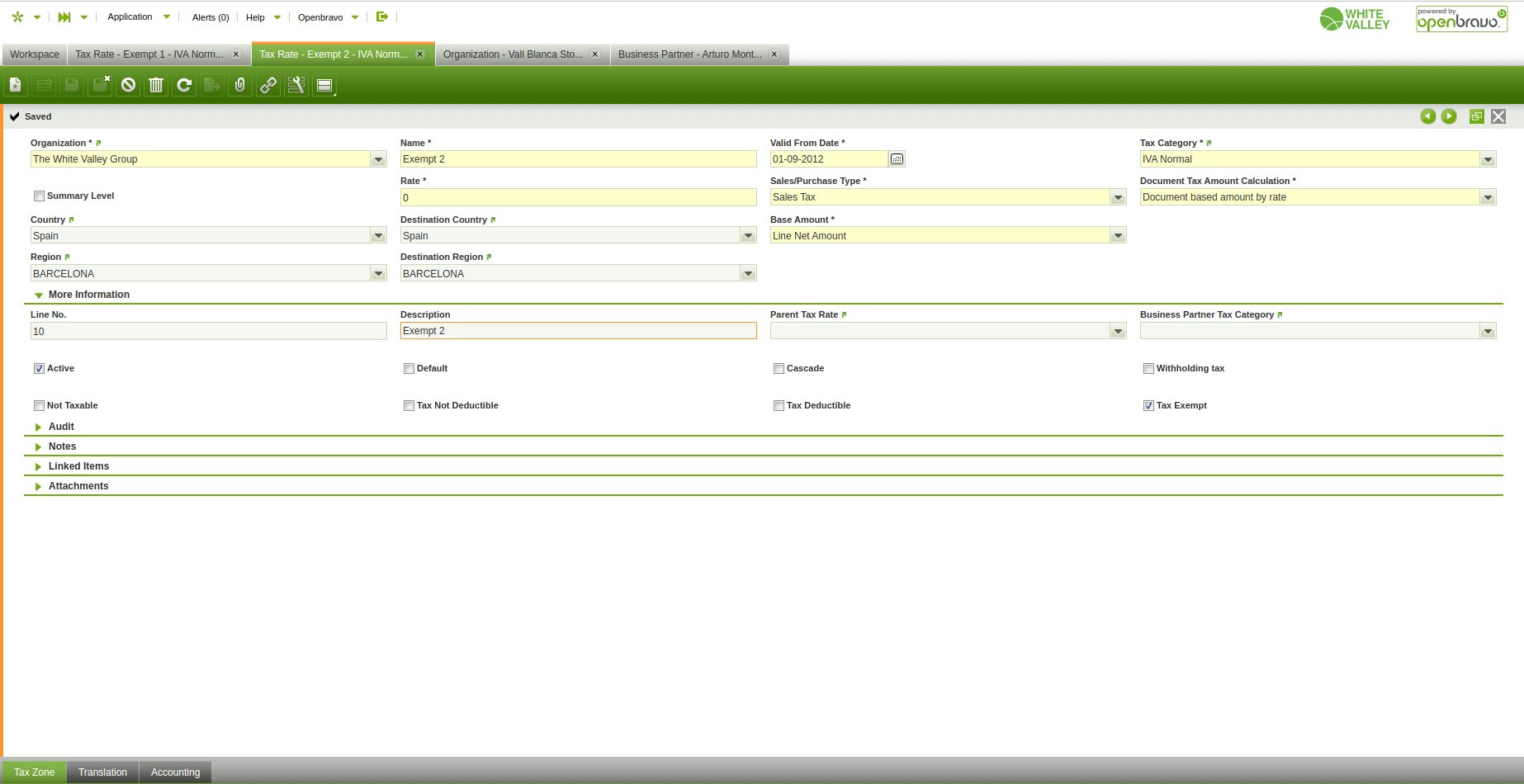Screen dimensions: 1524x784
Task: Open the Accounting subtab
Action: [175, 772]
